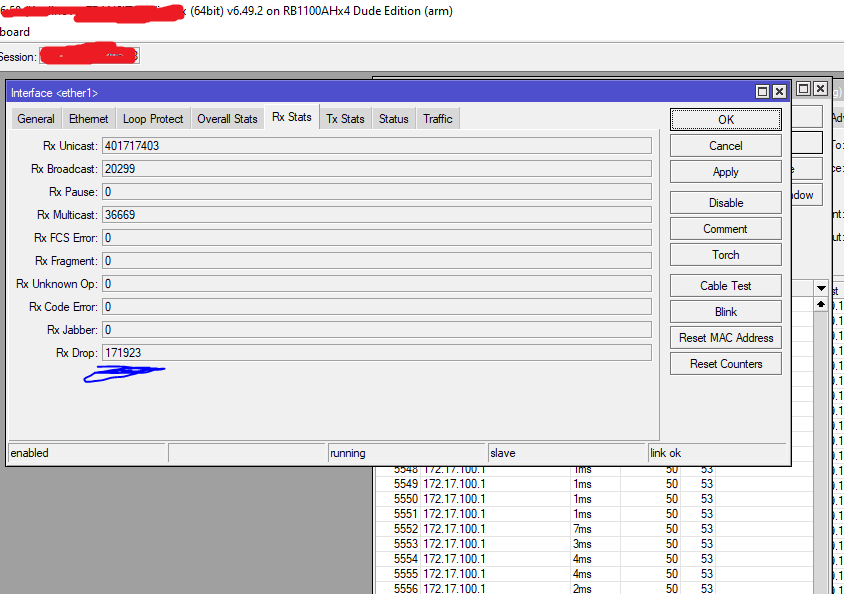Click Reset MAC Address
The width and height of the screenshot is (844, 594).
726,338
